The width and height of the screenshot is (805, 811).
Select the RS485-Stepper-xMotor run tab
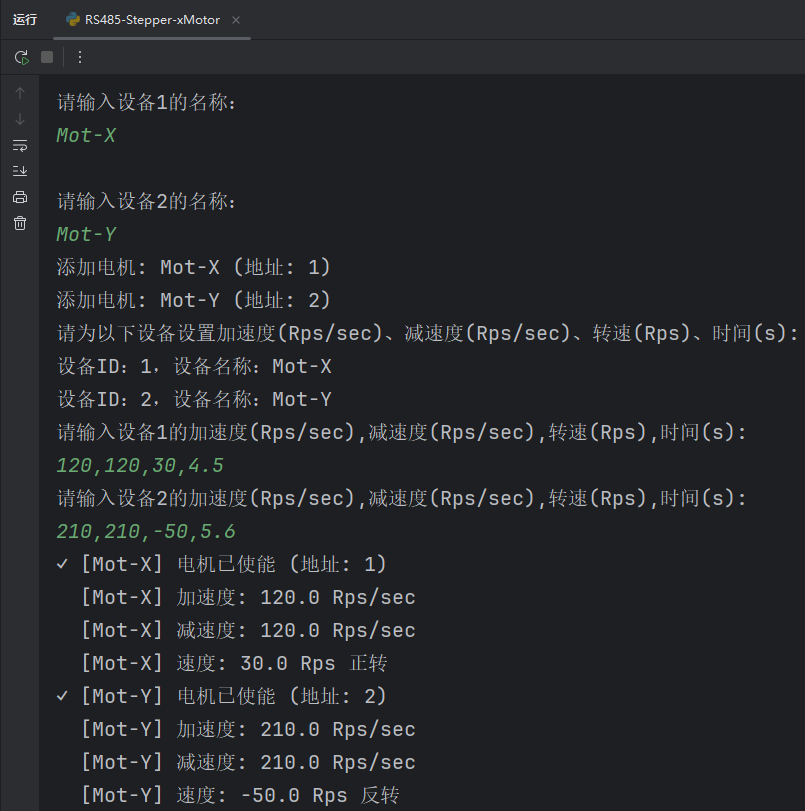pos(152,20)
